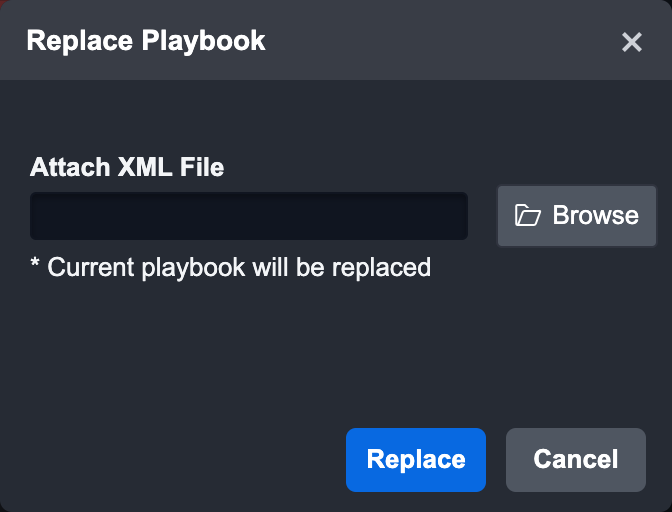The width and height of the screenshot is (672, 512).
Task: Click the Replace Playbook dialog title
Action: click(146, 41)
